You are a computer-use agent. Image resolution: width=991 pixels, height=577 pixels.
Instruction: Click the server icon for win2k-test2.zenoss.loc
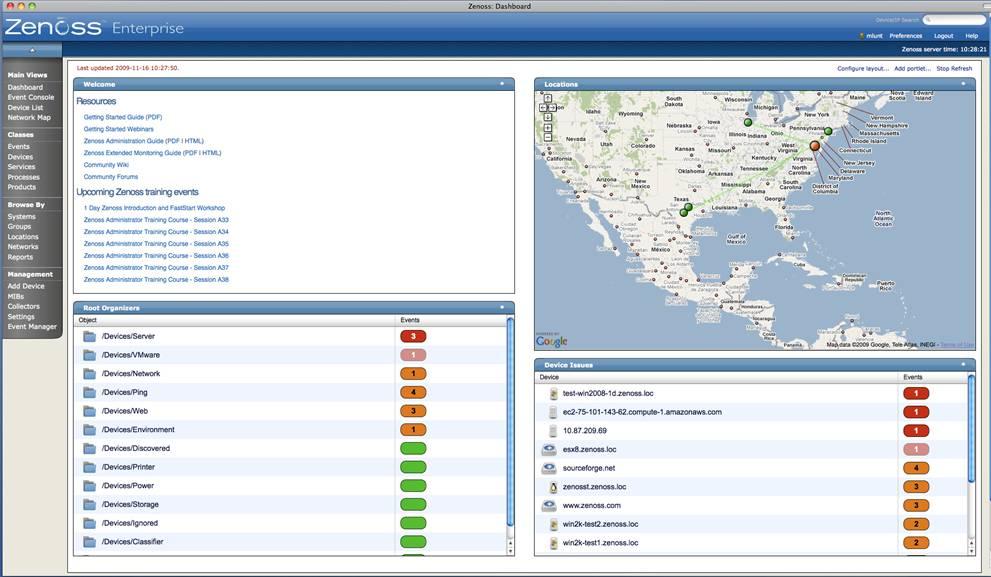pyautogui.click(x=554, y=524)
